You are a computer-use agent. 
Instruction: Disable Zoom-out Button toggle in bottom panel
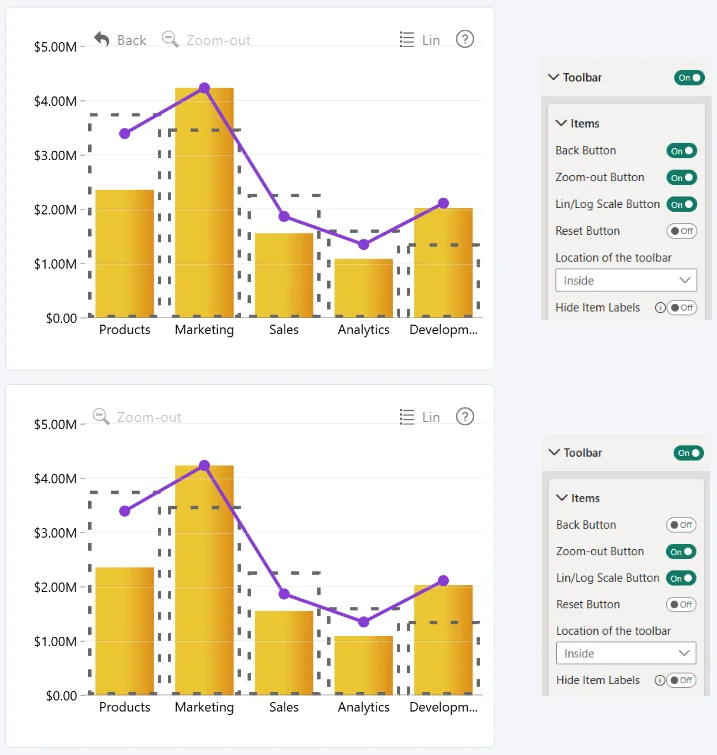click(x=681, y=552)
